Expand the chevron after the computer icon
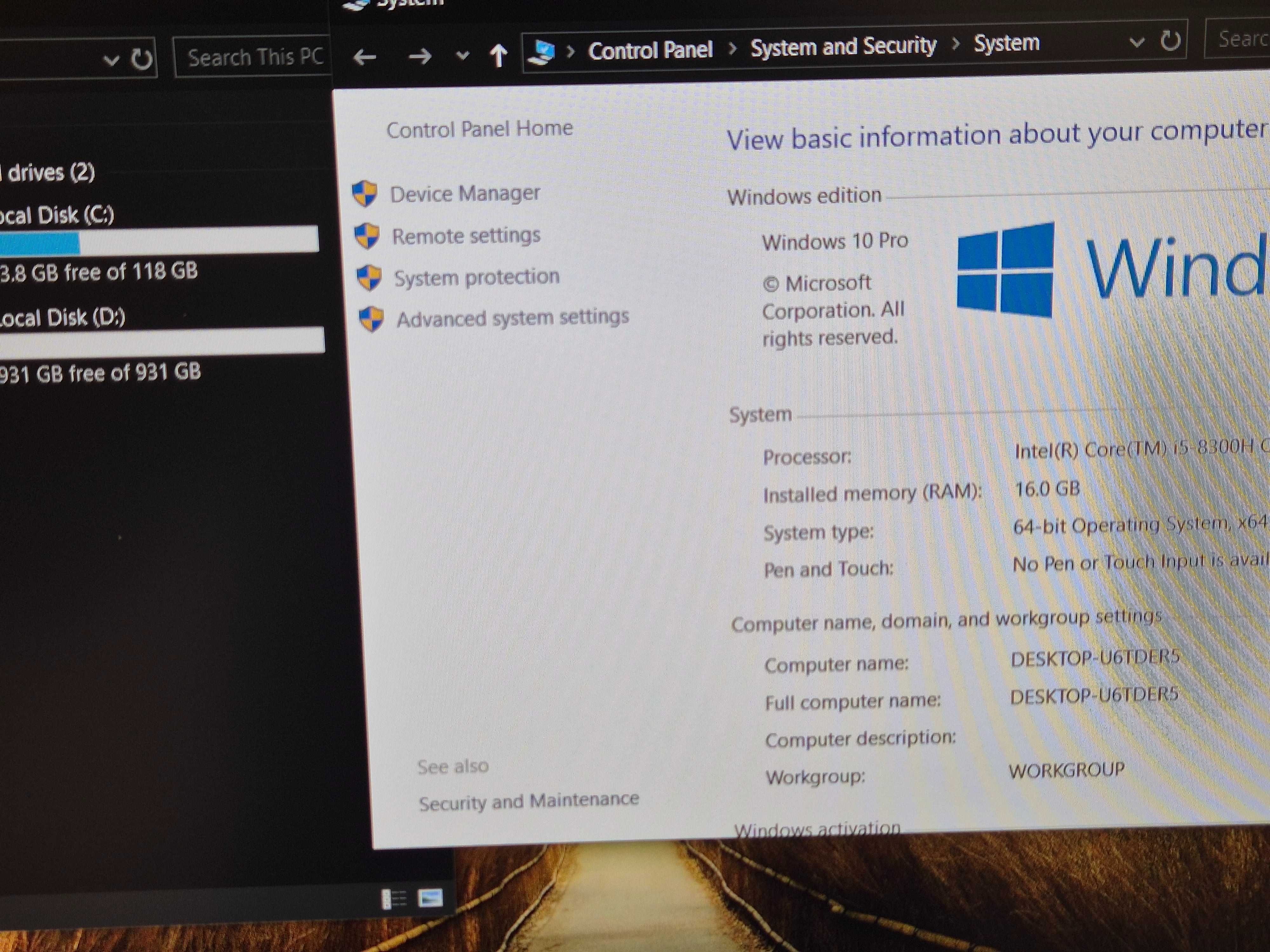This screenshot has height=952, width=1270. point(571,52)
